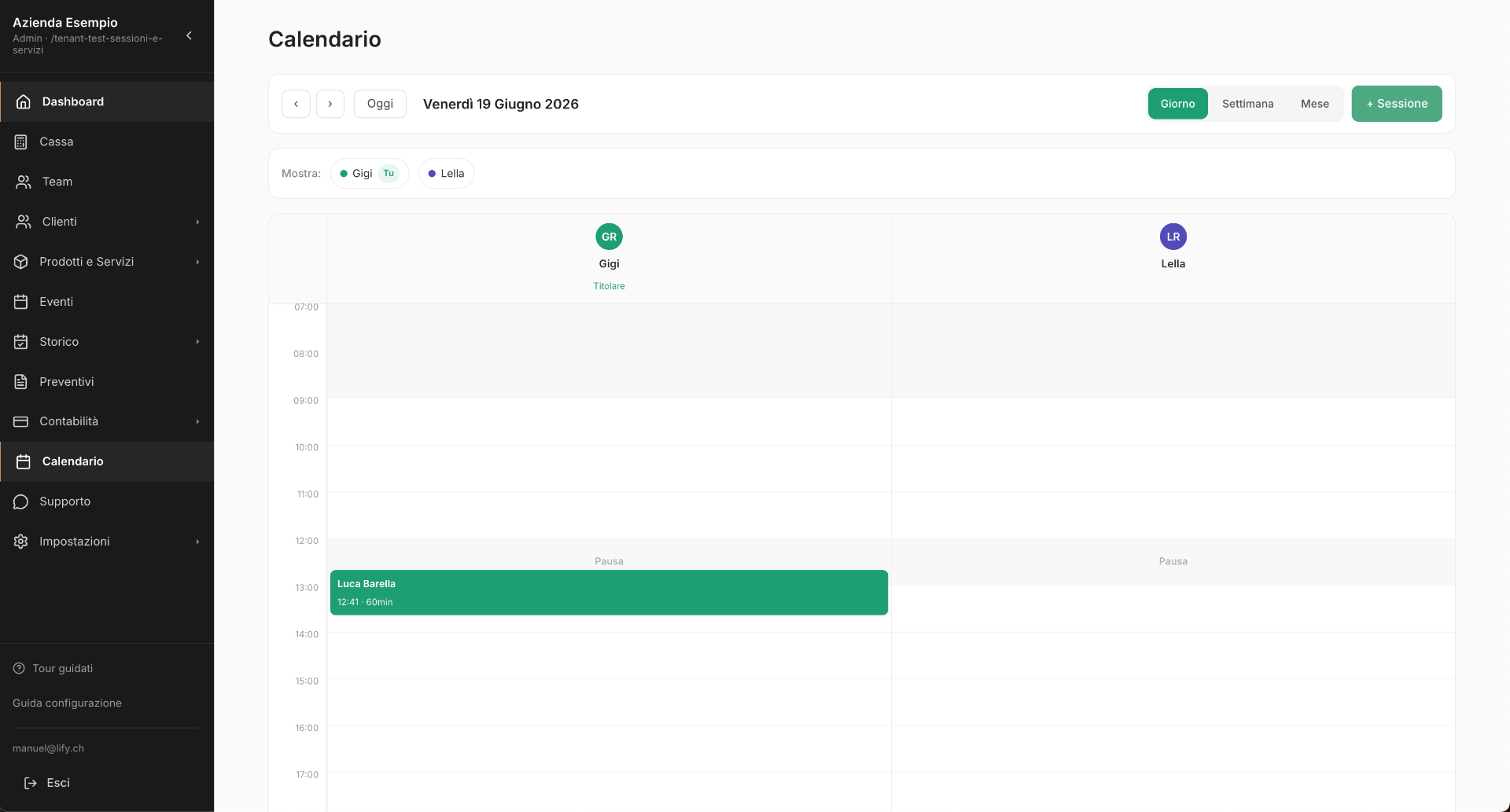This screenshot has height=812, width=1510.
Task: Go to the previous day
Action: [296, 104]
